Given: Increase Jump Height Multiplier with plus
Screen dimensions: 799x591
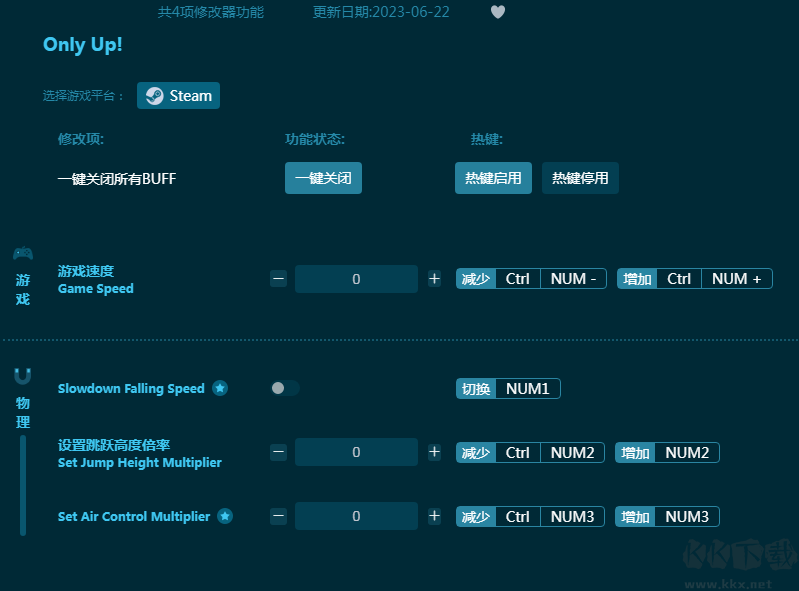Looking at the screenshot, I should [x=434, y=452].
